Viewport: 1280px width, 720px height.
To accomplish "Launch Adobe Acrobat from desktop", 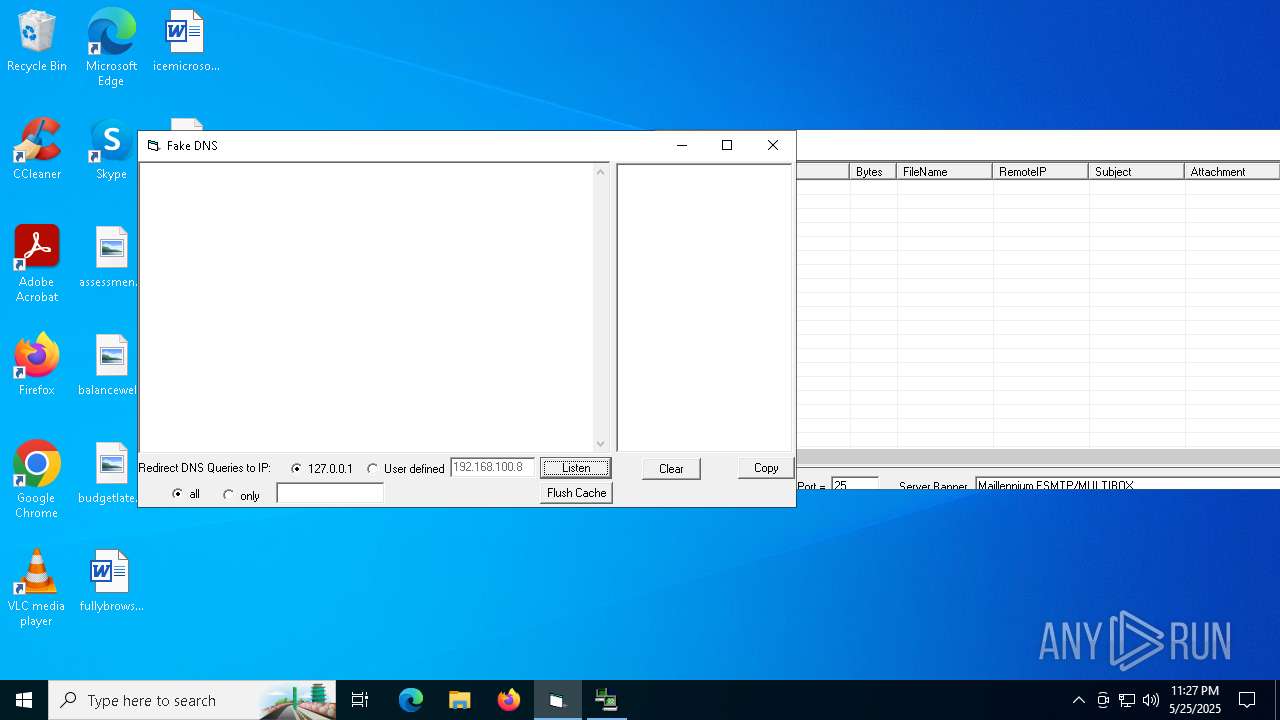I will [37, 264].
